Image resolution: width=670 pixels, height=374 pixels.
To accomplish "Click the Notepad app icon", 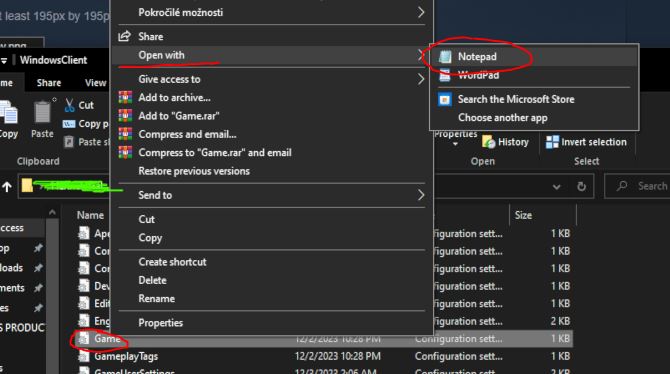I will click(x=445, y=56).
